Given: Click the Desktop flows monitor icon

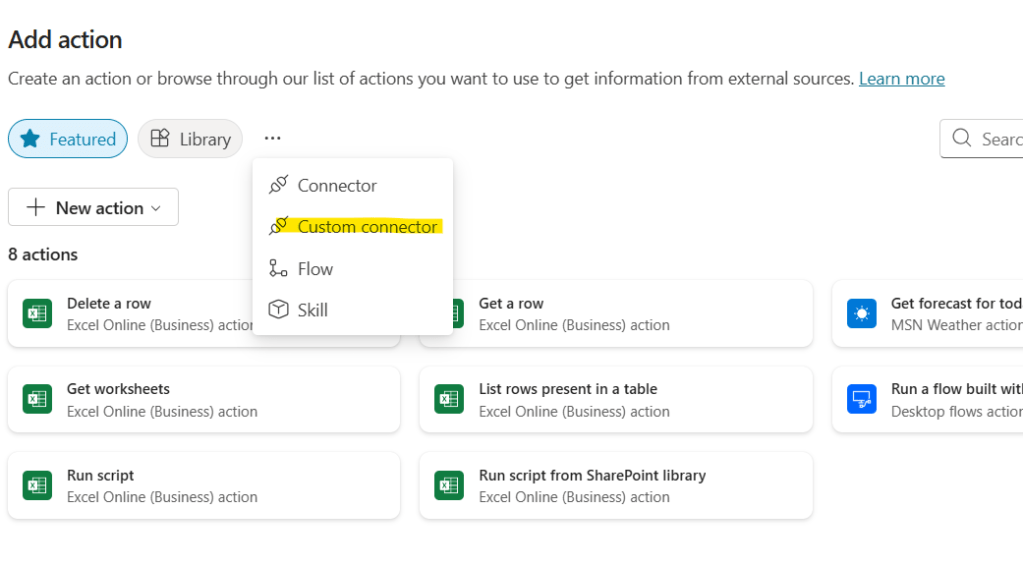Looking at the screenshot, I should (x=861, y=400).
